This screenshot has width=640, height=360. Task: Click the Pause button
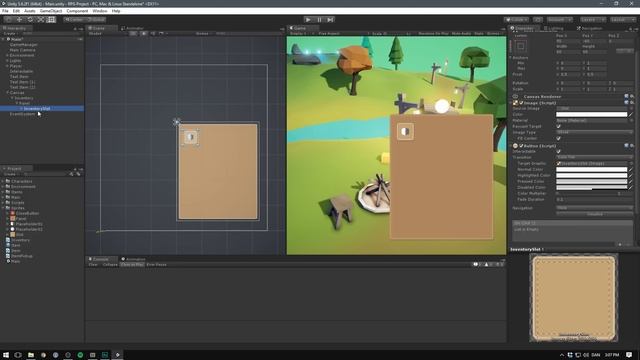319,20
